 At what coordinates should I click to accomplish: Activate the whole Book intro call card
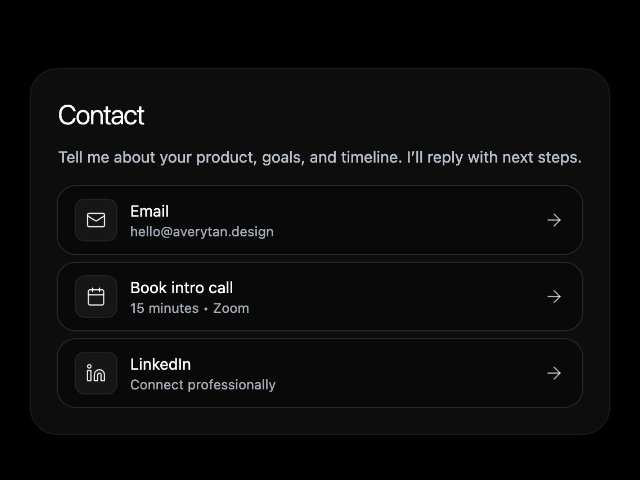coord(320,297)
